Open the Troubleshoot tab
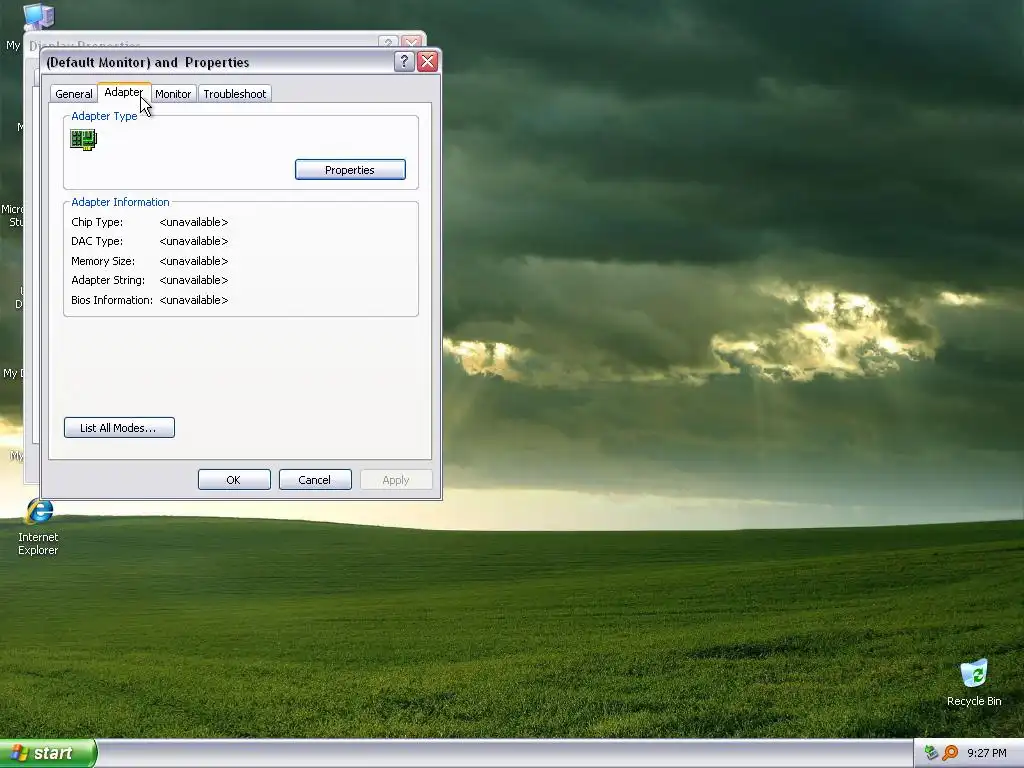Viewport: 1024px width, 768px height. coord(234,94)
